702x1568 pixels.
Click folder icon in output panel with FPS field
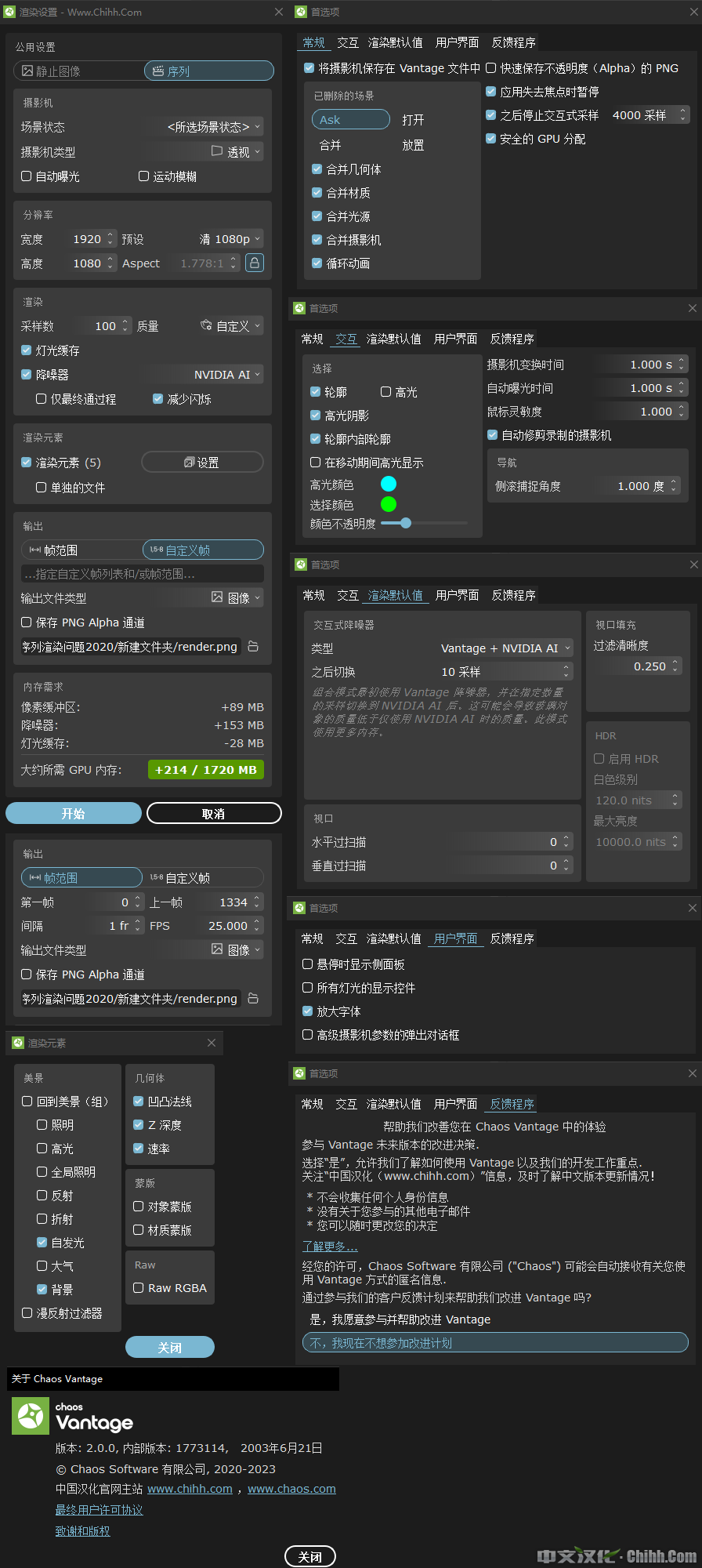tap(253, 998)
